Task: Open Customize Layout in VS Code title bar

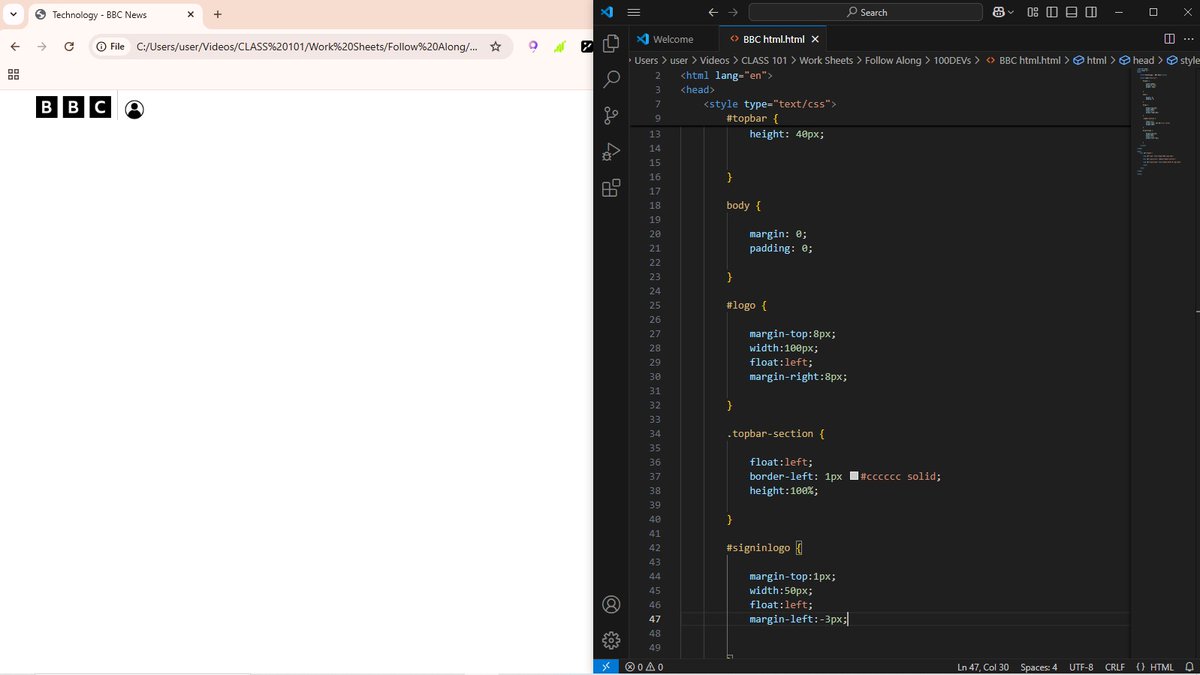Action: coord(1033,12)
